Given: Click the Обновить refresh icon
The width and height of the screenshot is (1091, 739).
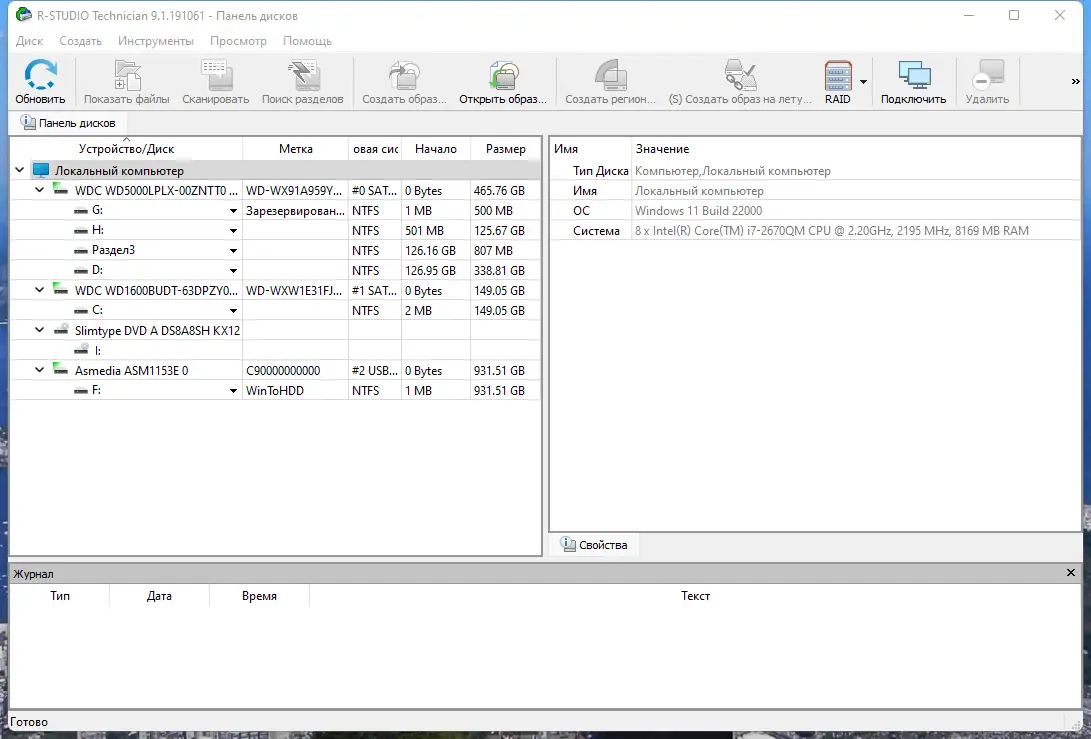Looking at the screenshot, I should point(40,74).
